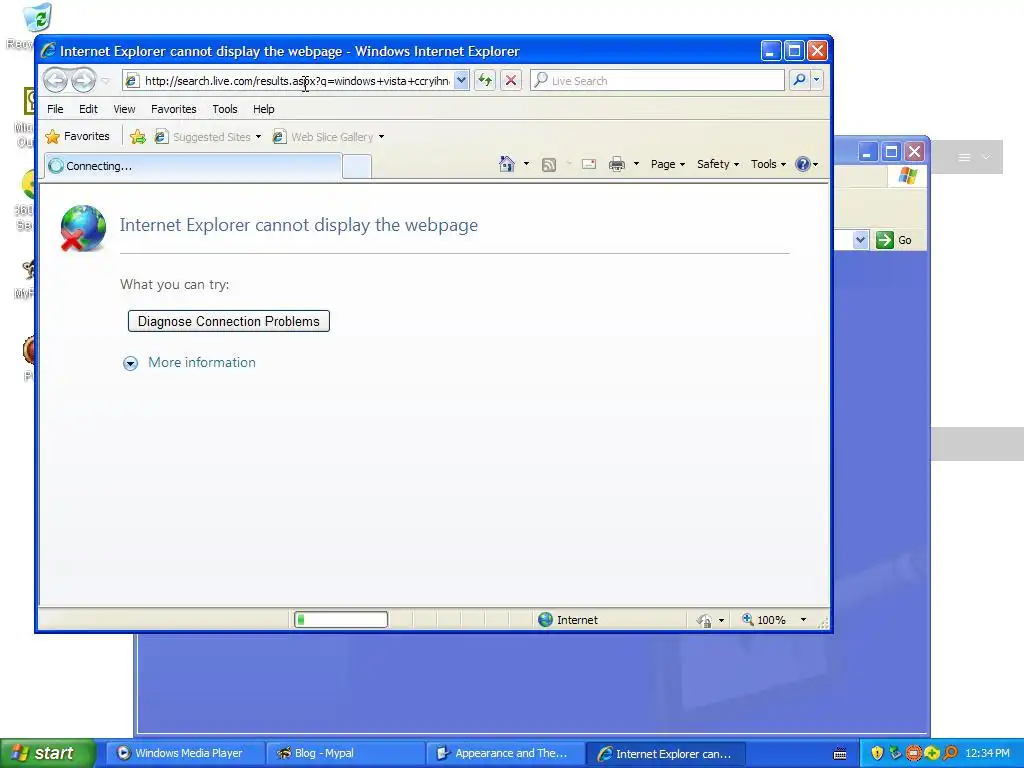
Task: Click the orange circular tray icon
Action: (914, 753)
